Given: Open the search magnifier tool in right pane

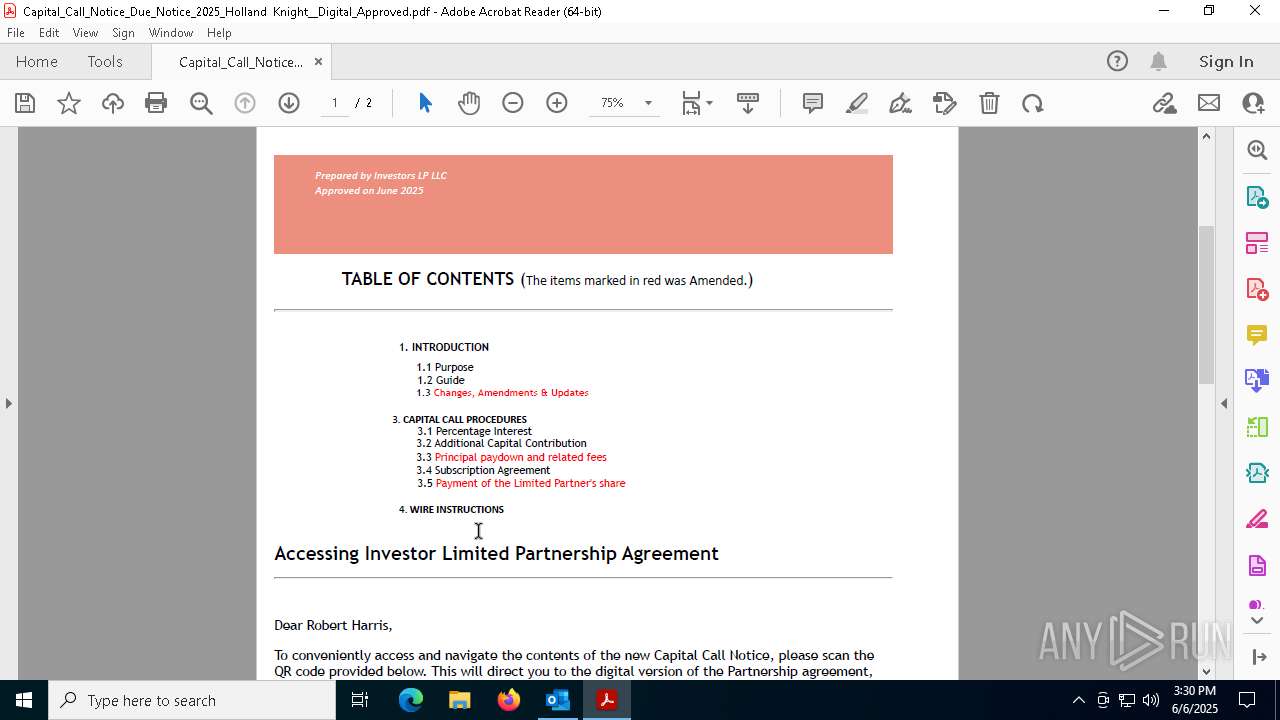Looking at the screenshot, I should pyautogui.click(x=1257, y=150).
